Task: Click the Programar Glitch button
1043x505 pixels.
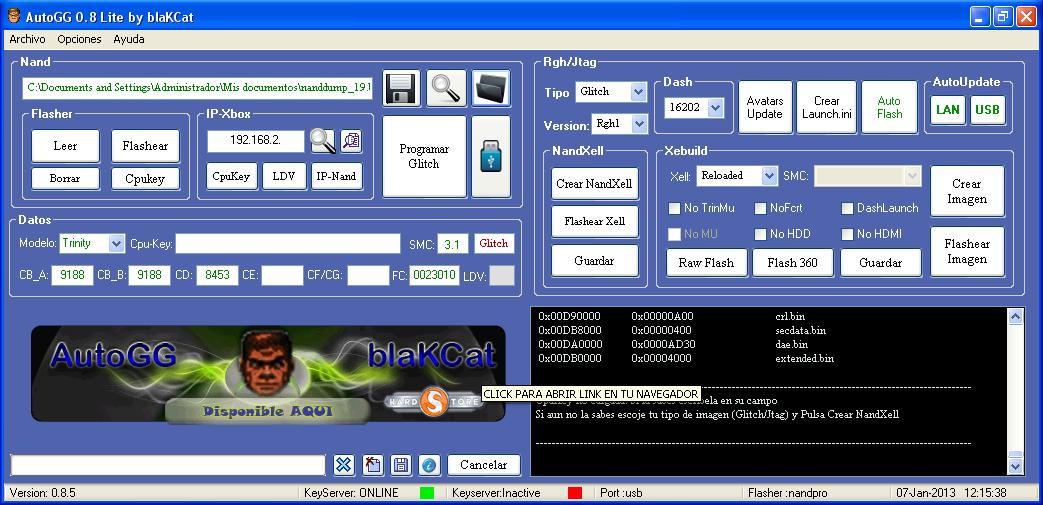Action: 424,157
